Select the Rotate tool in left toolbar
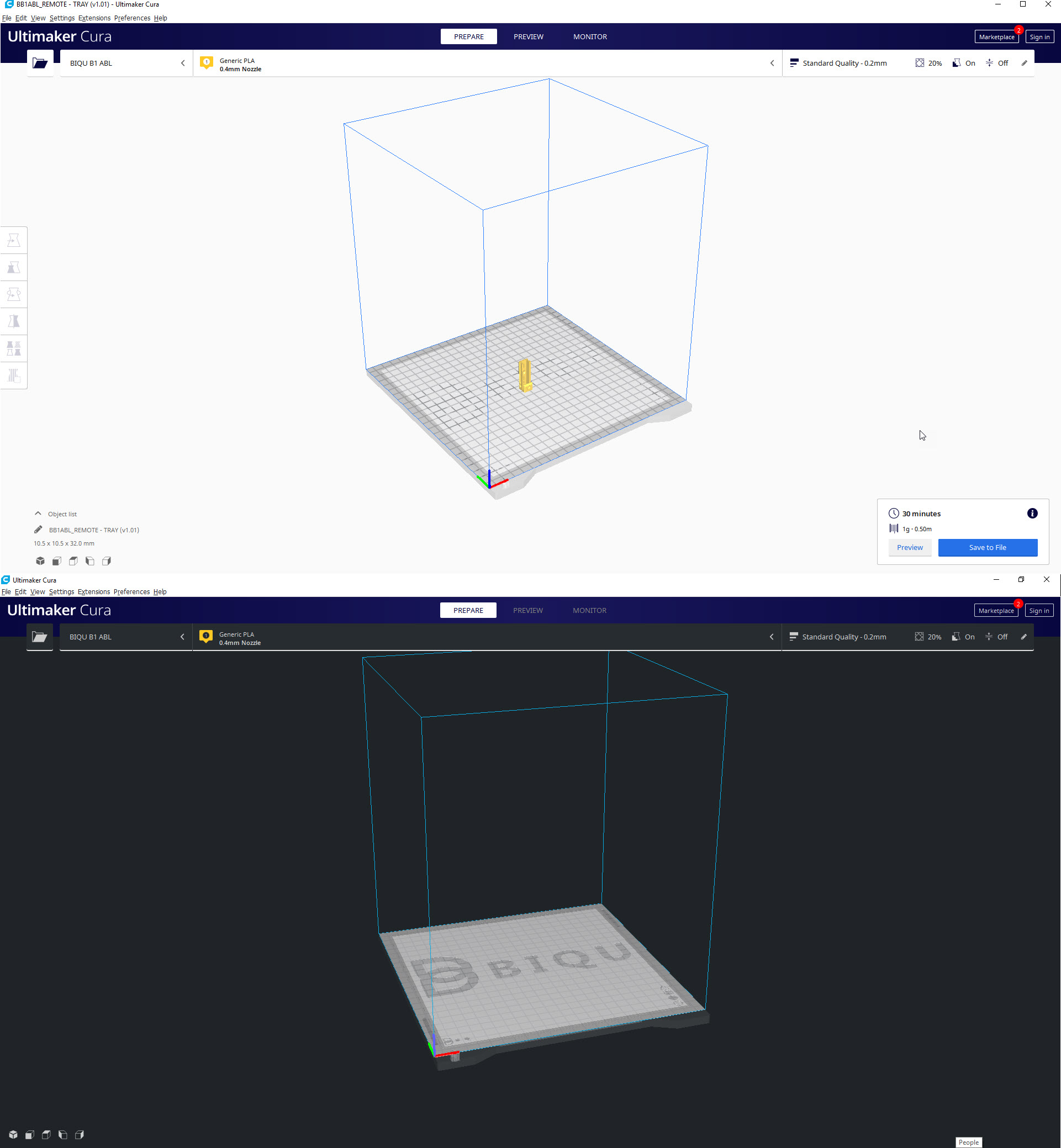This screenshot has width=1061, height=1148. (14, 294)
